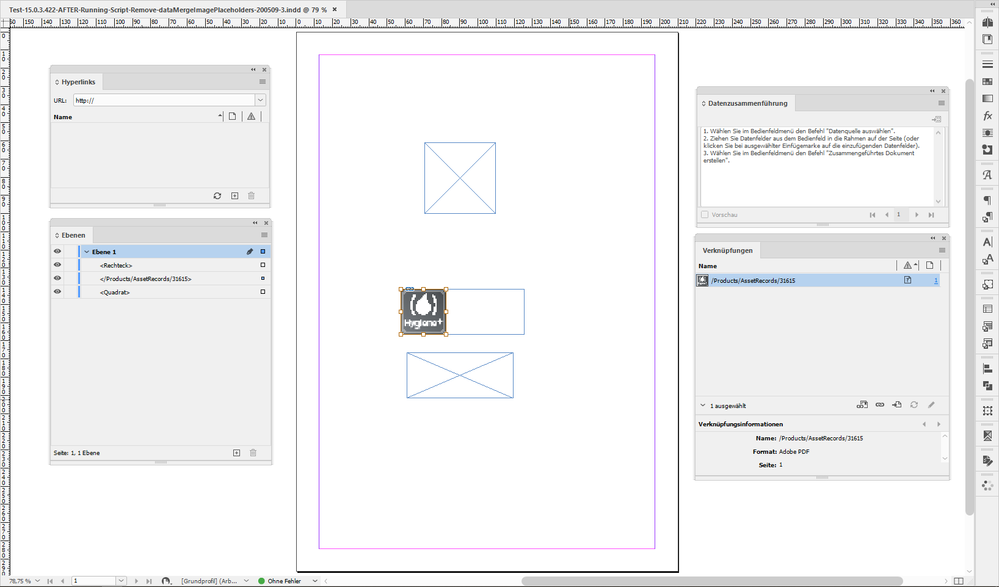Open Pages panel icon in dock
The image size is (999, 587).
click(988, 40)
